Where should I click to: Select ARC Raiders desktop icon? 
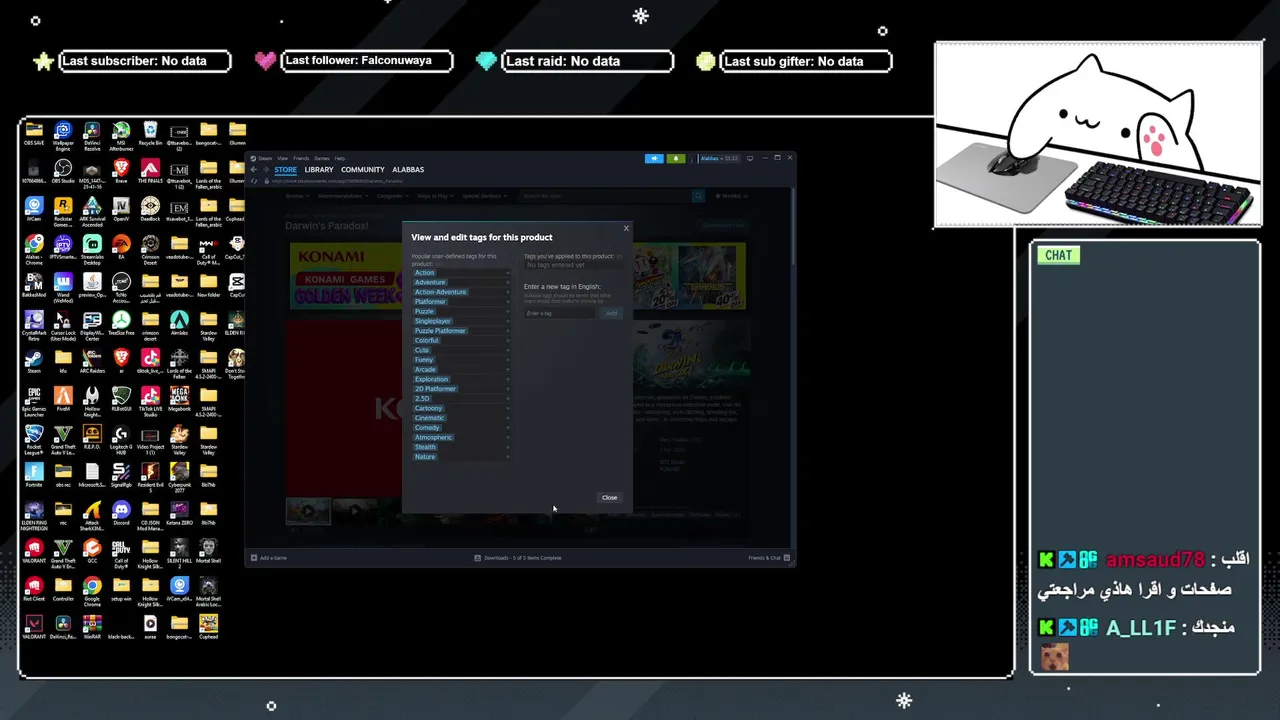click(92, 362)
